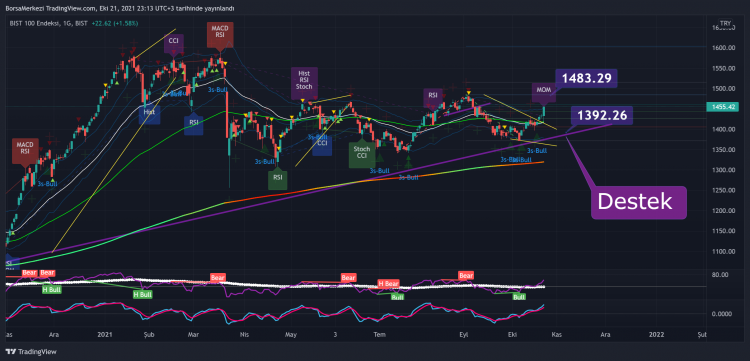Click the TradingView logo at bottom
This screenshot has width=750, height=361.
(x=31, y=352)
